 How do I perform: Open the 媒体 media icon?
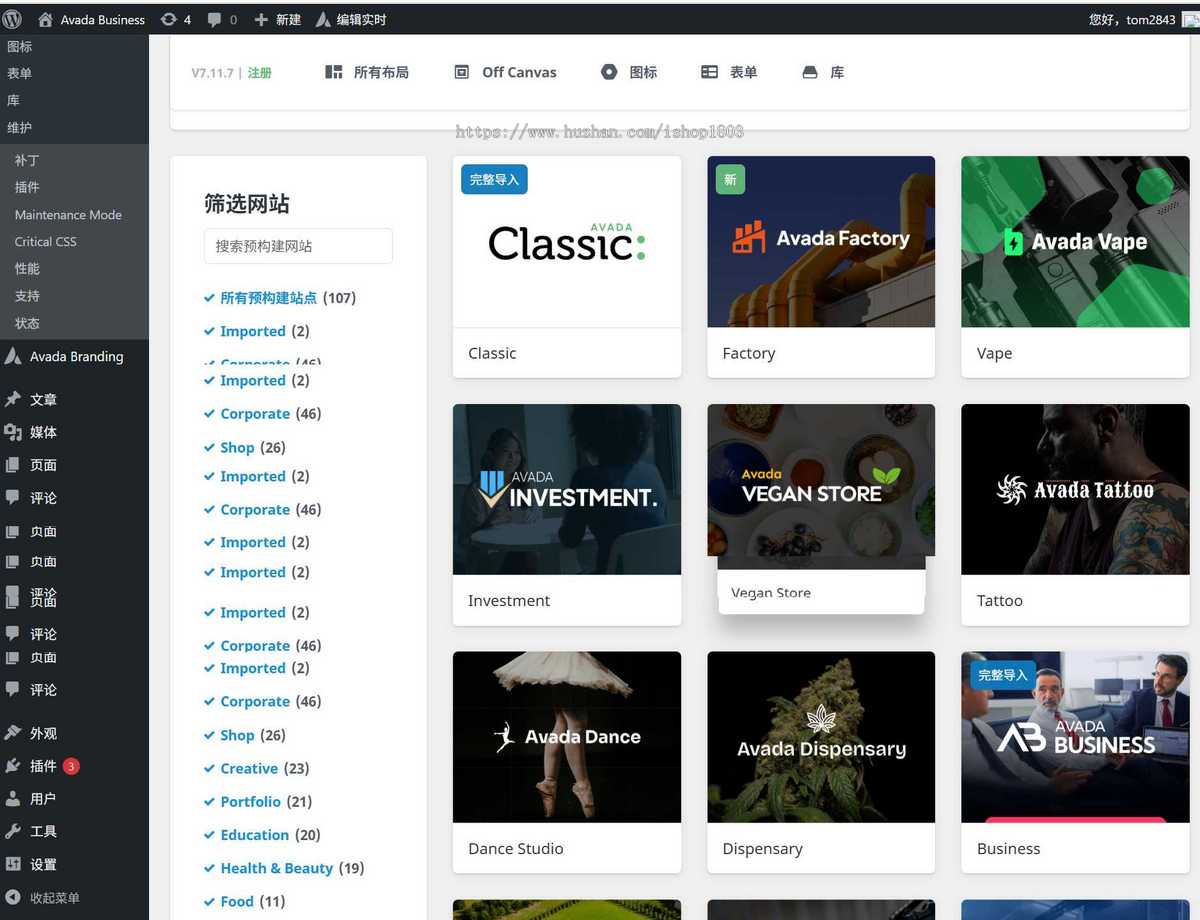[13, 432]
